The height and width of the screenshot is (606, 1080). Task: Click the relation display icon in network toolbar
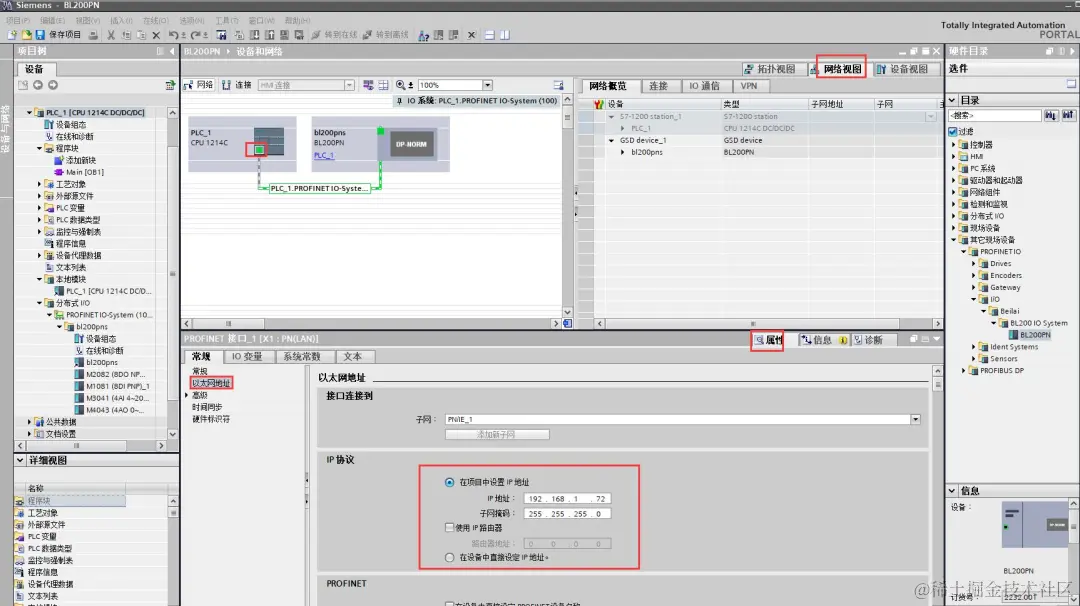tap(368, 85)
